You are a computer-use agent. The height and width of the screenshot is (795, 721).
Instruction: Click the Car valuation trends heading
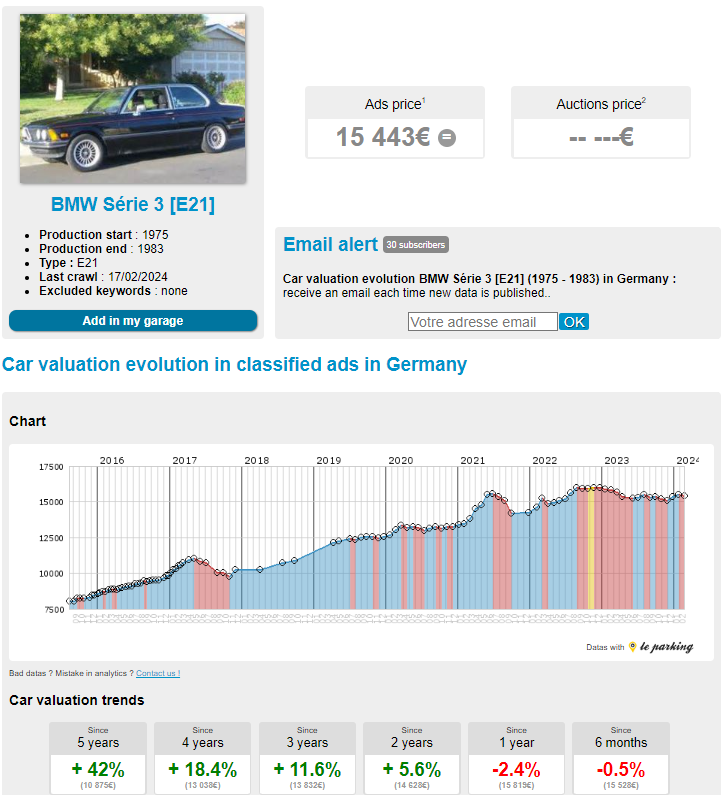[77, 700]
